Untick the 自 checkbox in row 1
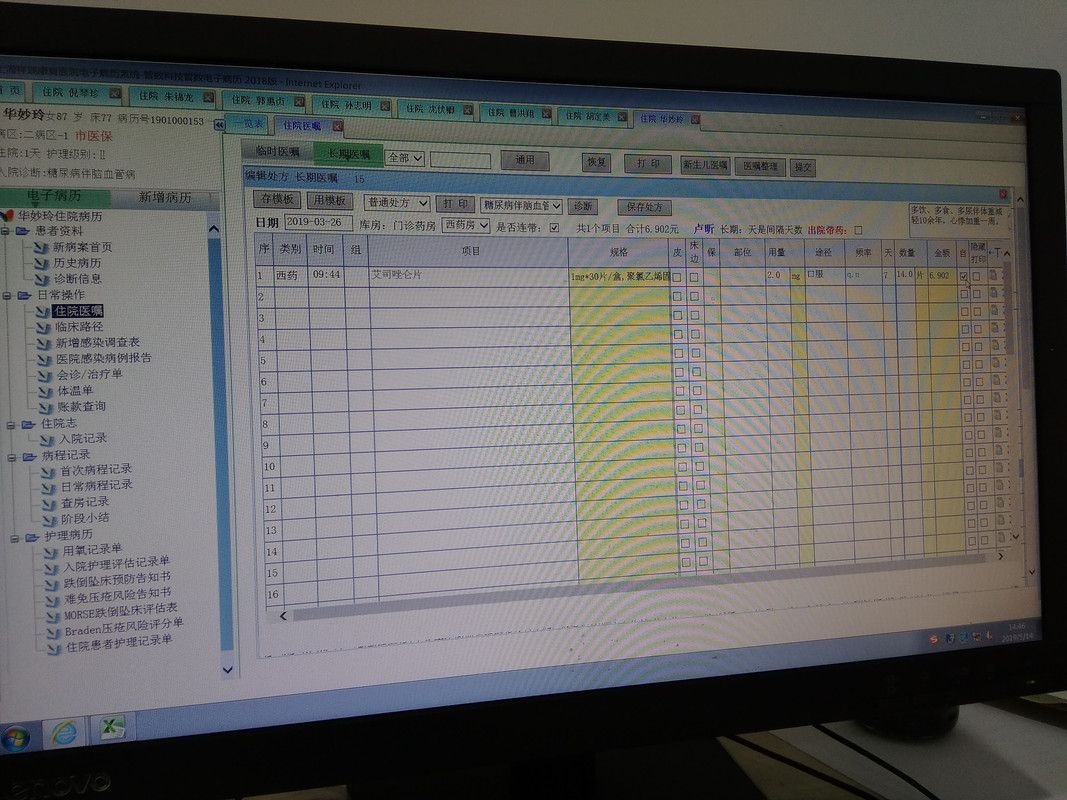The width and height of the screenshot is (1067, 800). pyautogui.click(x=964, y=276)
